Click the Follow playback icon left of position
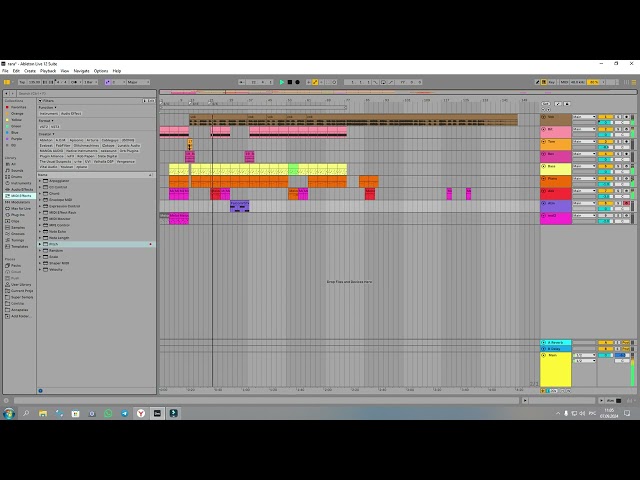This screenshot has width=640, height=480. point(242,82)
